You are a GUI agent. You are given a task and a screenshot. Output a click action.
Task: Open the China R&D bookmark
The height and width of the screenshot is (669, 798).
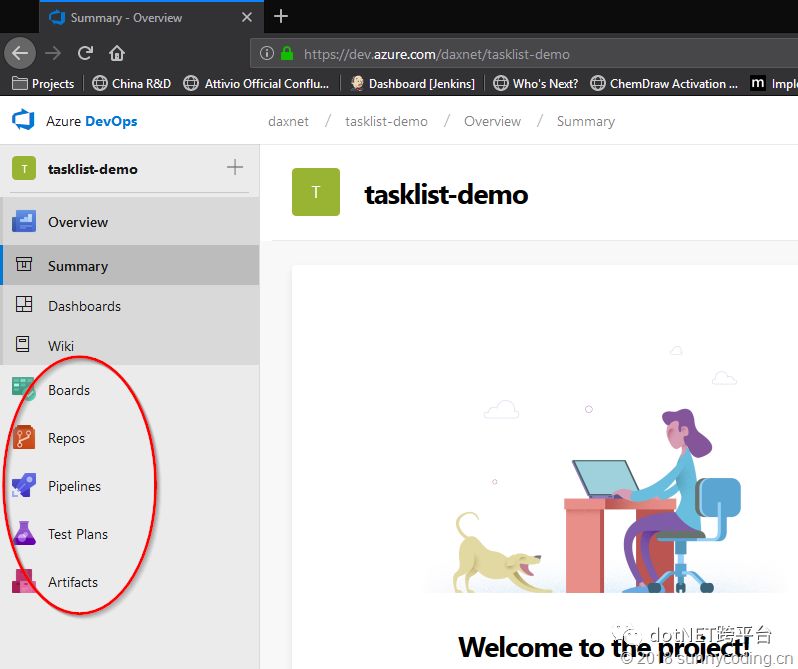click(131, 83)
